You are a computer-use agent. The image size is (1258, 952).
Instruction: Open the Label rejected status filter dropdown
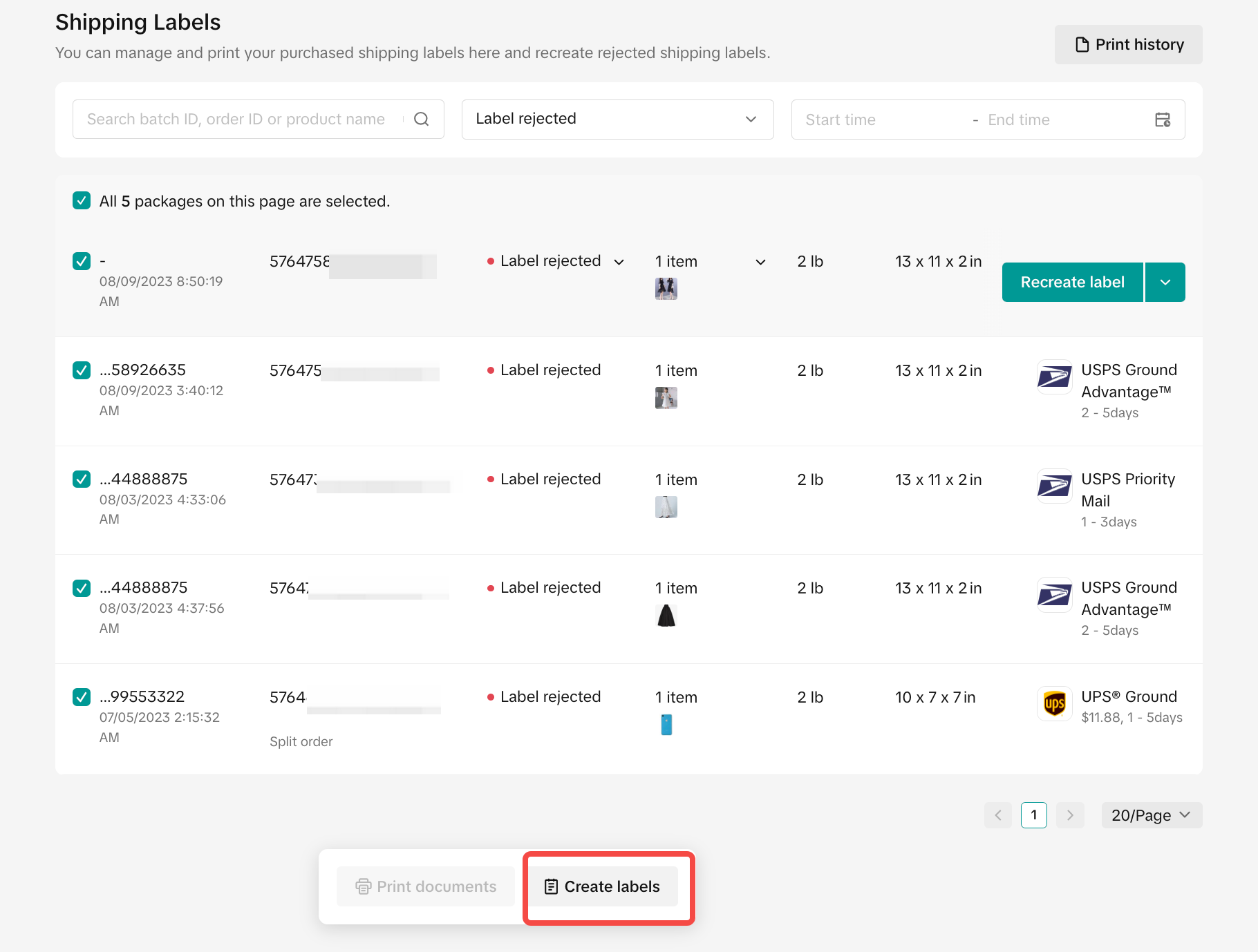pyautogui.click(x=617, y=120)
